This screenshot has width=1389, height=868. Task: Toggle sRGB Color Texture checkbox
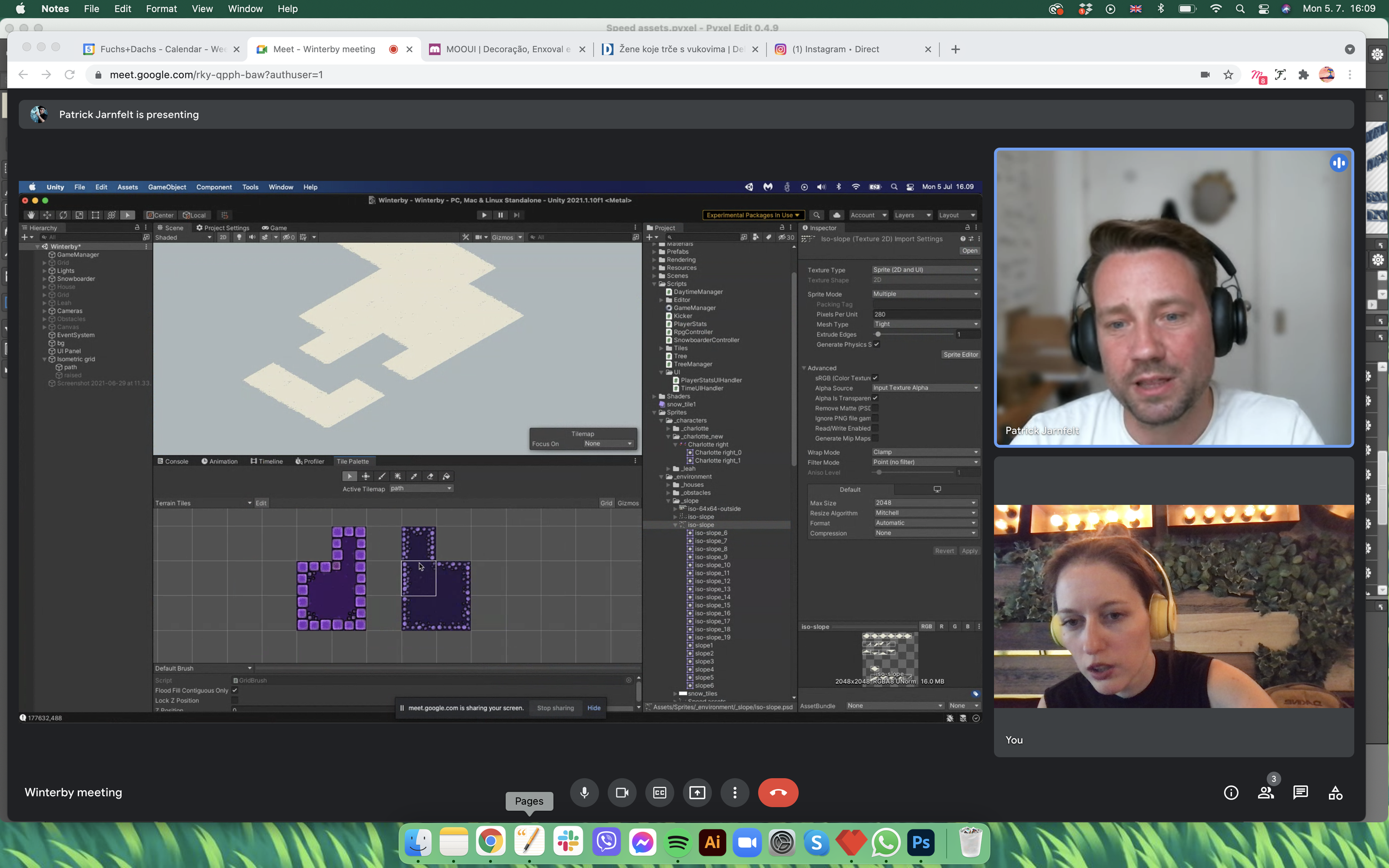(x=875, y=378)
